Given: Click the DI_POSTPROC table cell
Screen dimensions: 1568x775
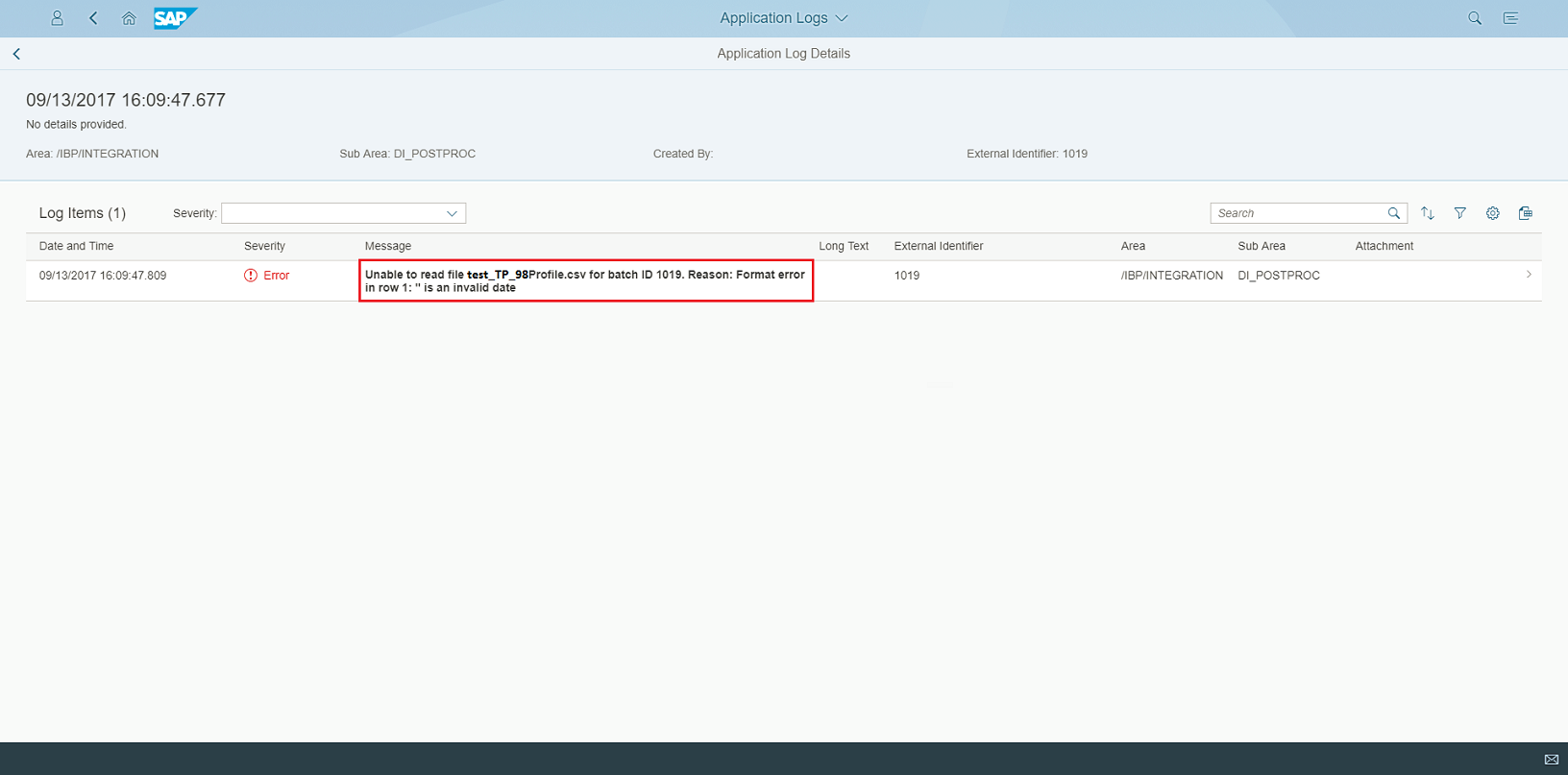Looking at the screenshot, I should 1279,276.
